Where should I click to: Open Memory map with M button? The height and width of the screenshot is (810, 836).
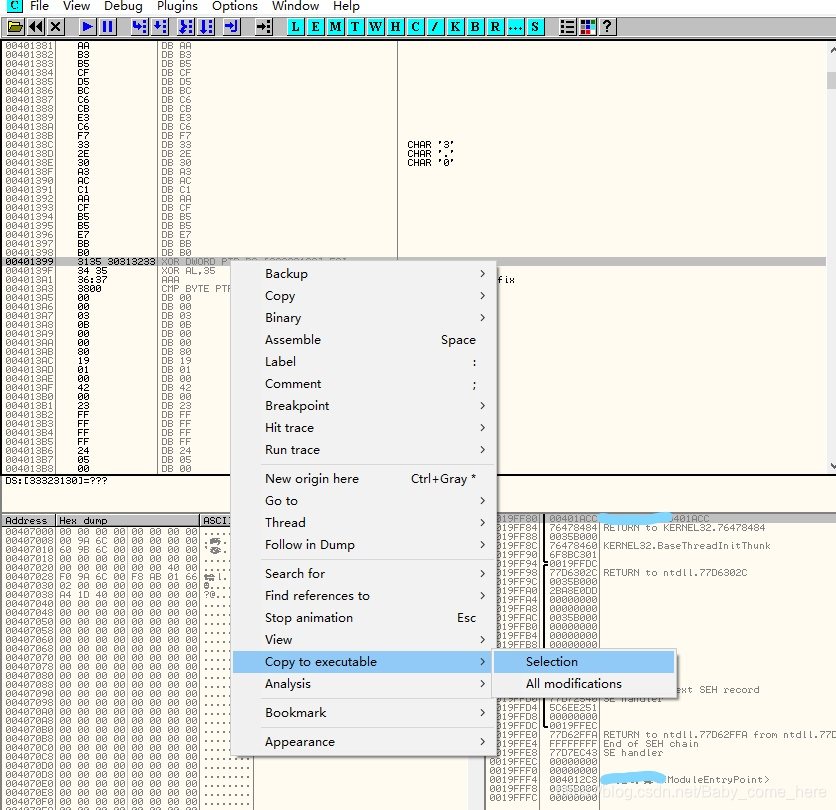pos(335,27)
